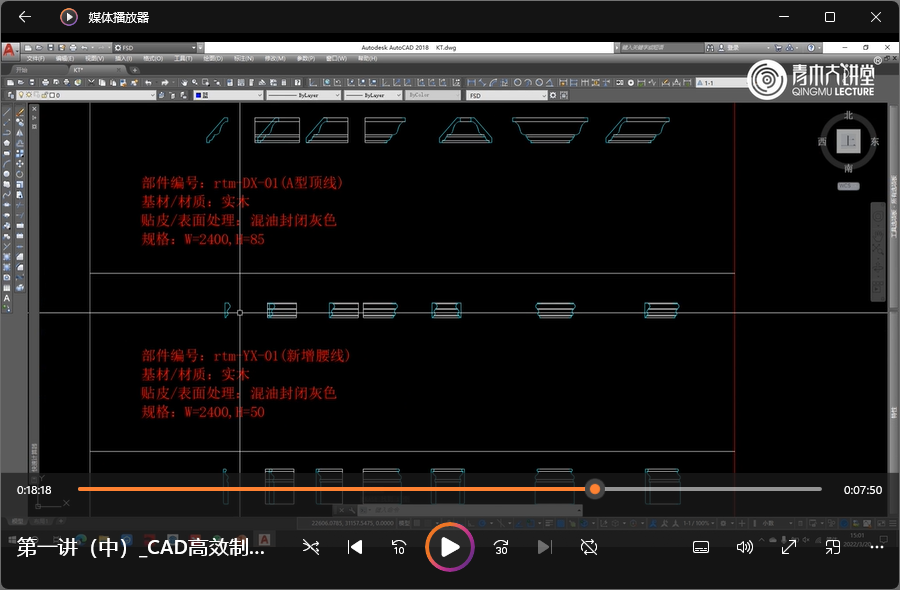900x590 pixels.
Task: Skip back 10 seconds
Action: click(x=399, y=547)
